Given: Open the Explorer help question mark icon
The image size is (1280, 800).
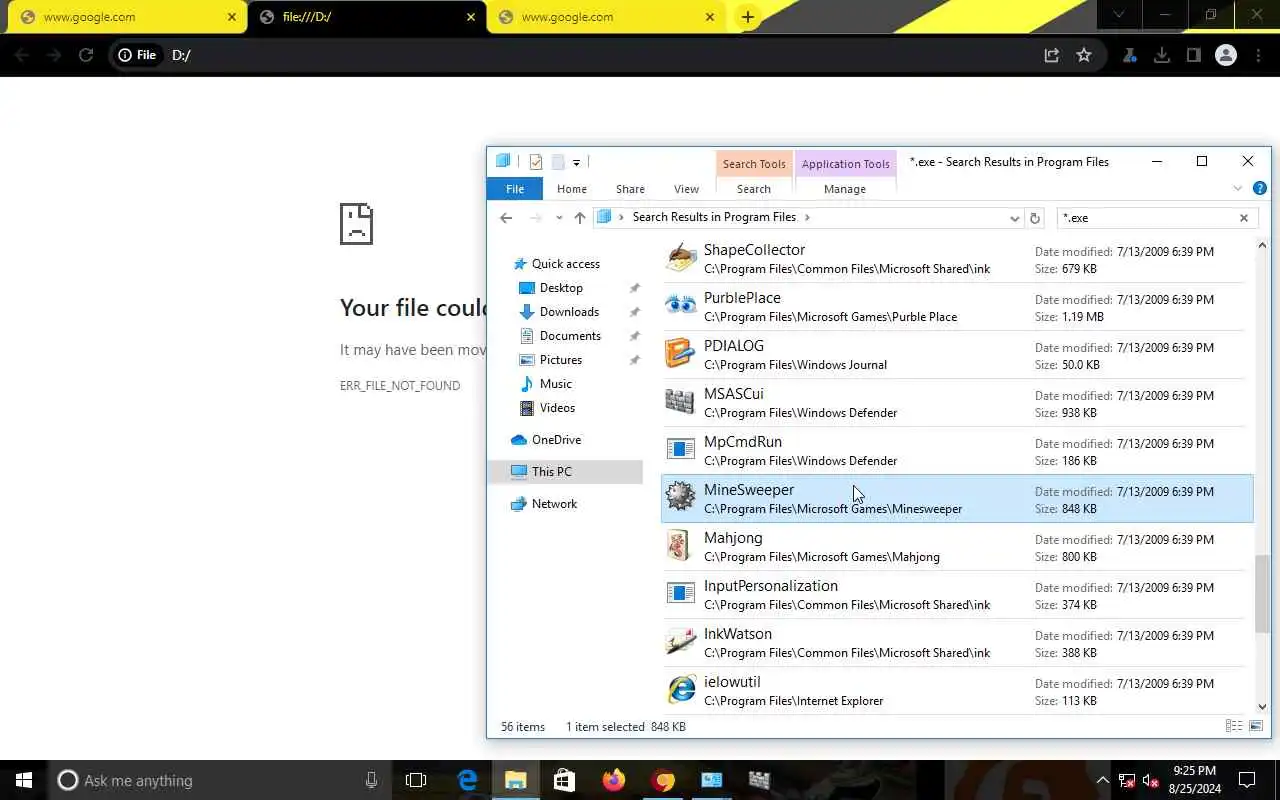Looking at the screenshot, I should [x=1260, y=188].
